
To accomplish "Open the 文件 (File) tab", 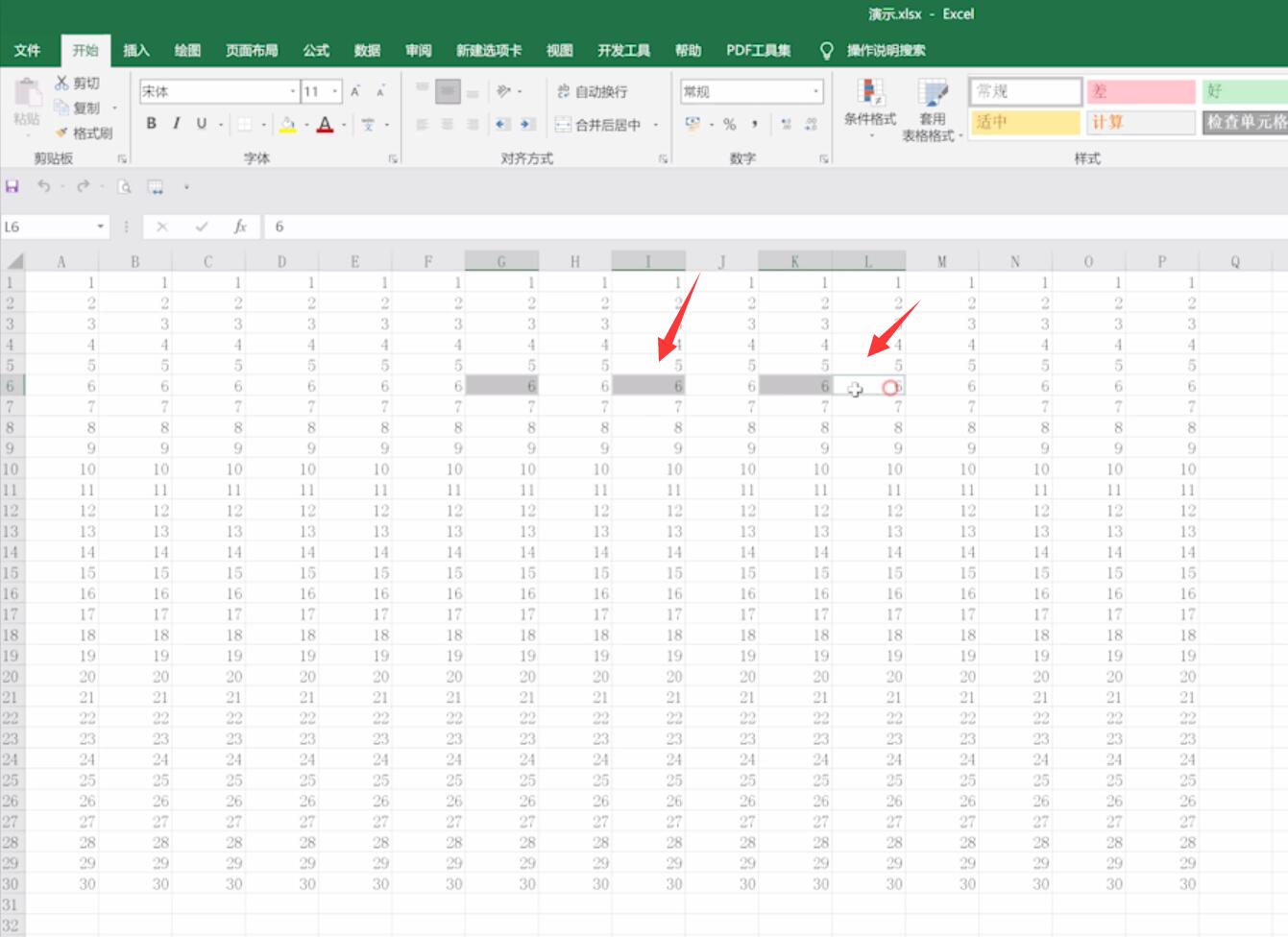I will pos(28,50).
